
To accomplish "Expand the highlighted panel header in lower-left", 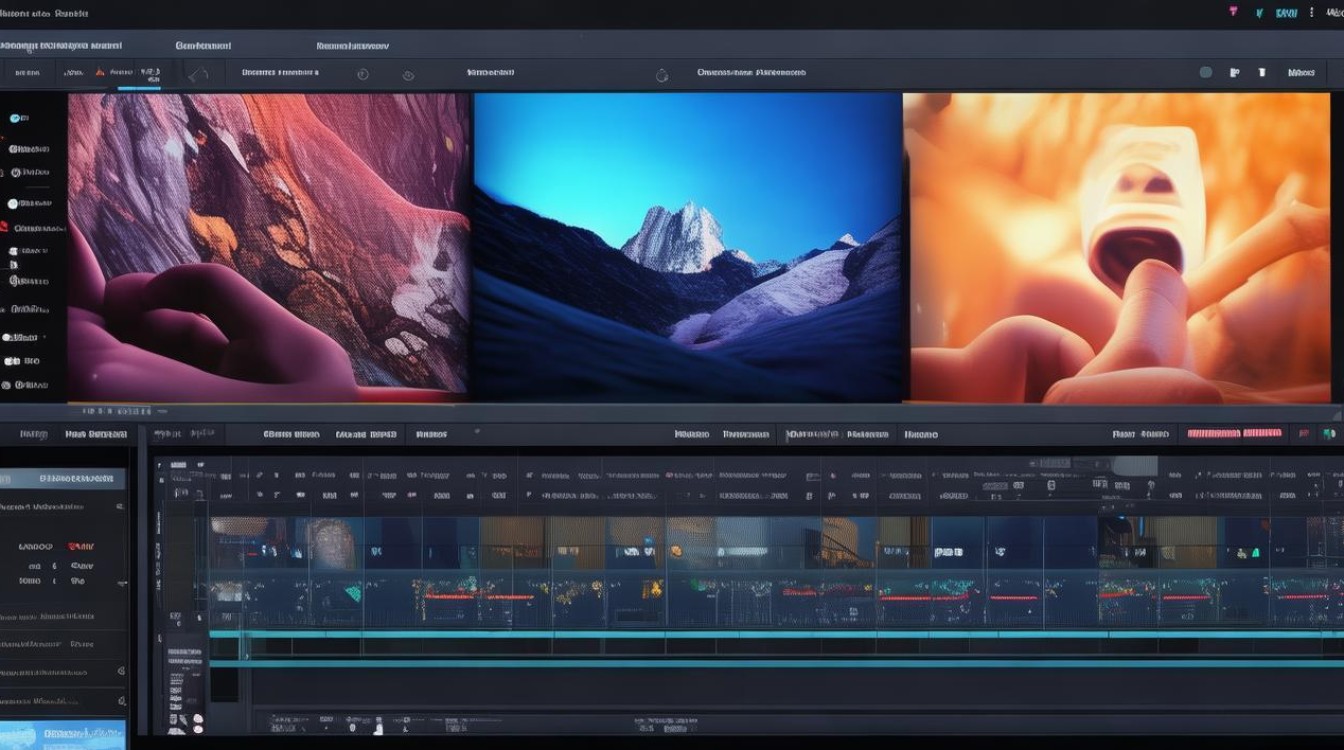I will [x=63, y=479].
